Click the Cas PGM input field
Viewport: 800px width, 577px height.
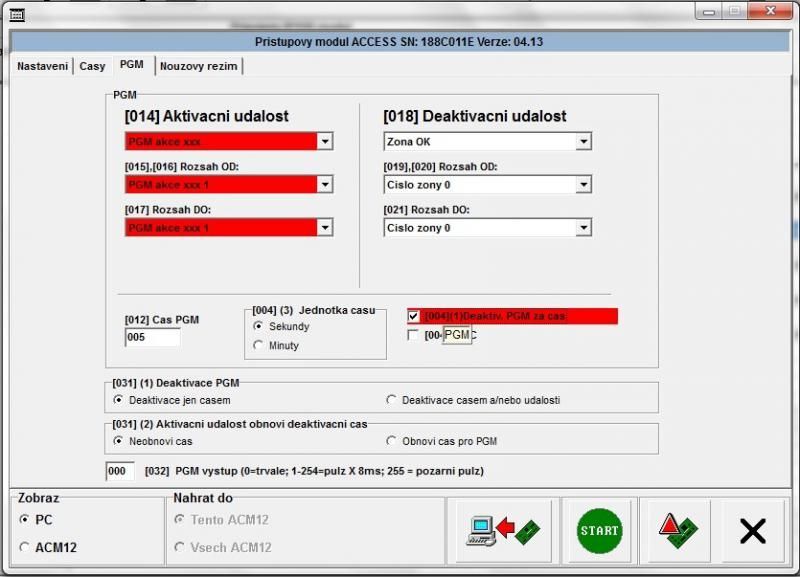[x=152, y=338]
